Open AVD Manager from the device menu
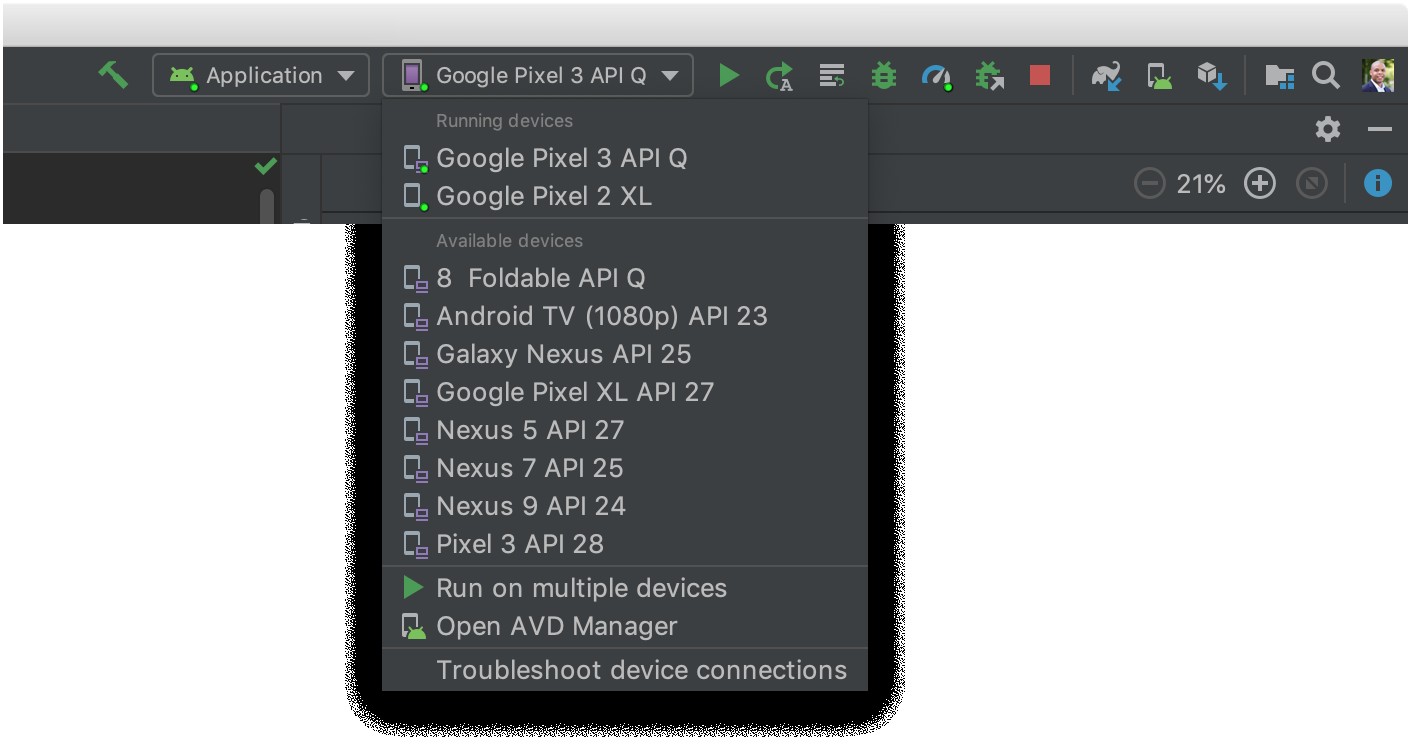The height and width of the screenshot is (750, 1412). [x=556, y=626]
